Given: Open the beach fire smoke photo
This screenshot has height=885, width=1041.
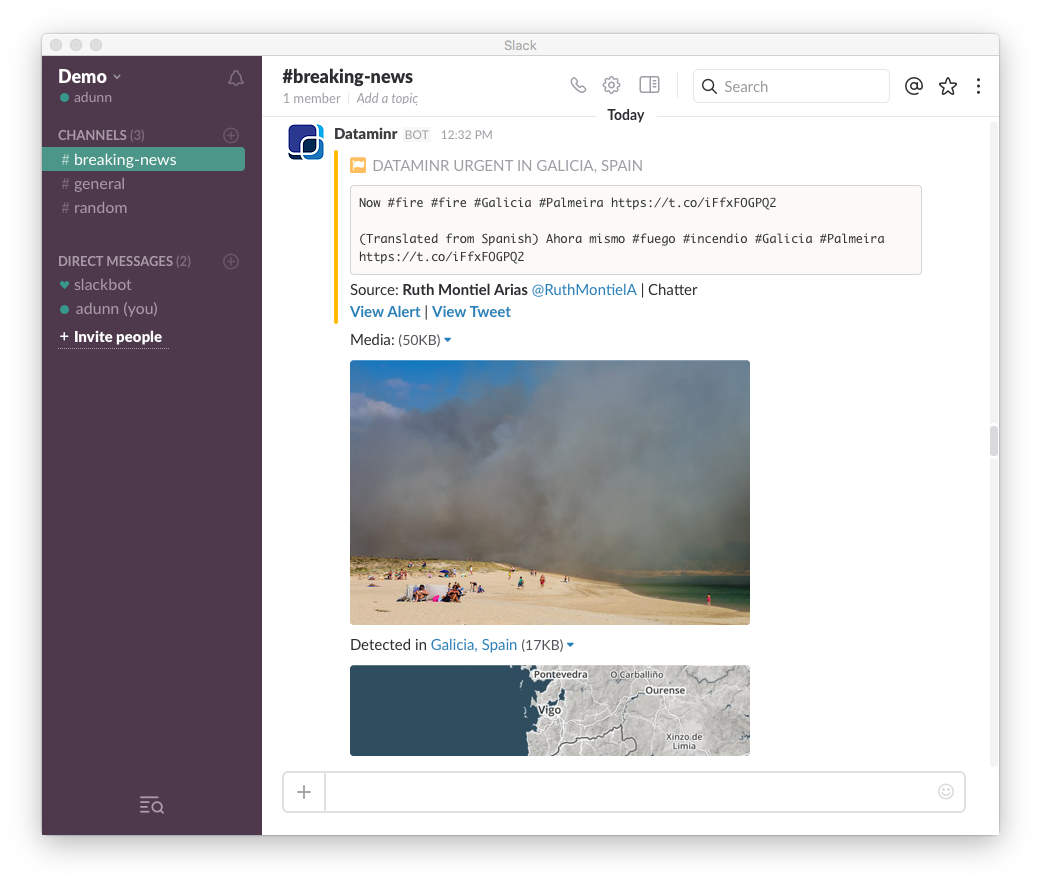Looking at the screenshot, I should pyautogui.click(x=550, y=493).
